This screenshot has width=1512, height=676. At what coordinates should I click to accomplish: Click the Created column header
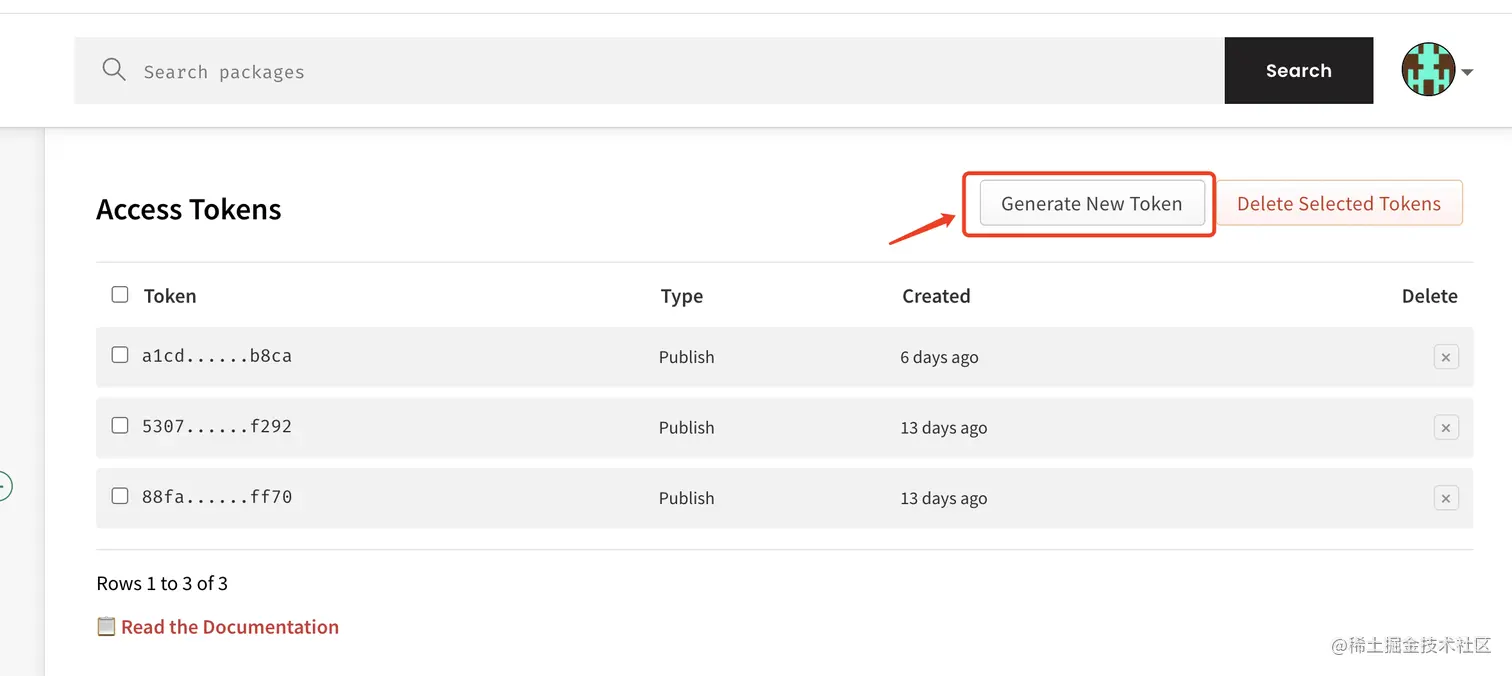(x=936, y=296)
